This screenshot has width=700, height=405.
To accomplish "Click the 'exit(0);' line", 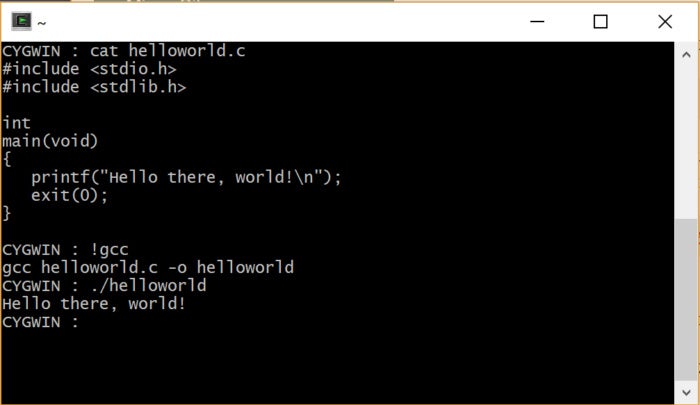I will 70,196.
